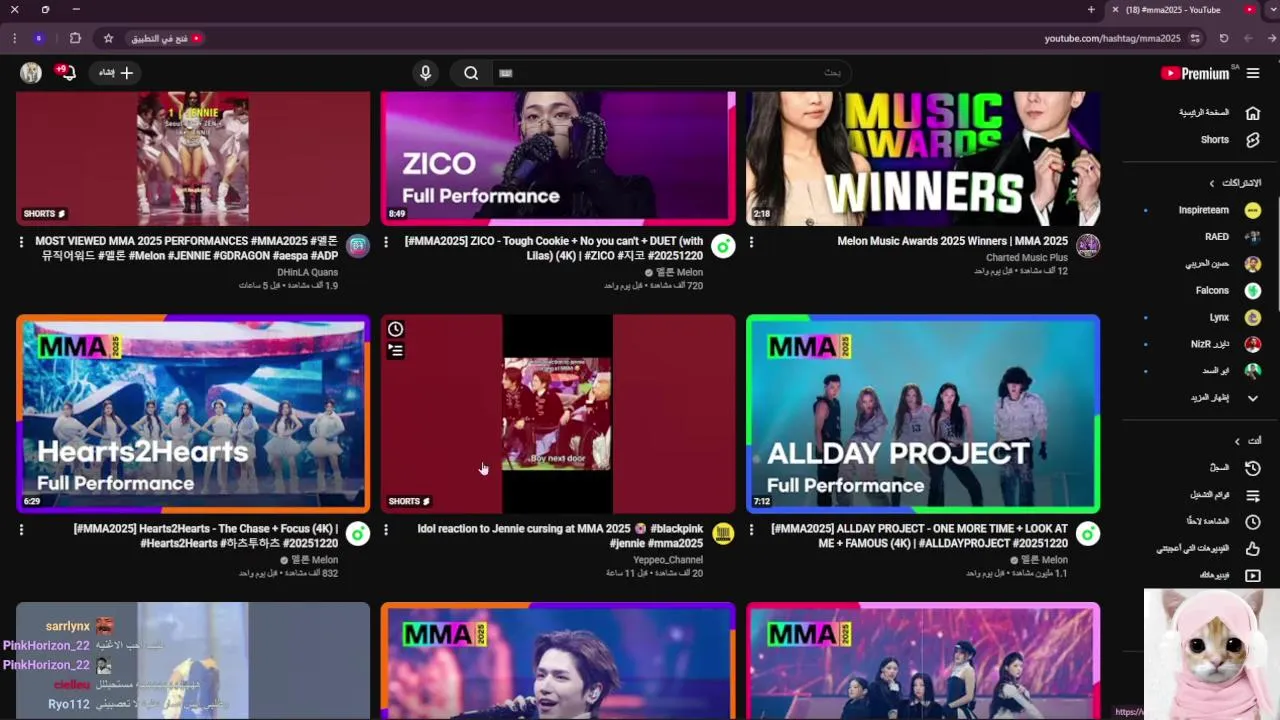Click the Create (إنشاء) button

pos(115,73)
